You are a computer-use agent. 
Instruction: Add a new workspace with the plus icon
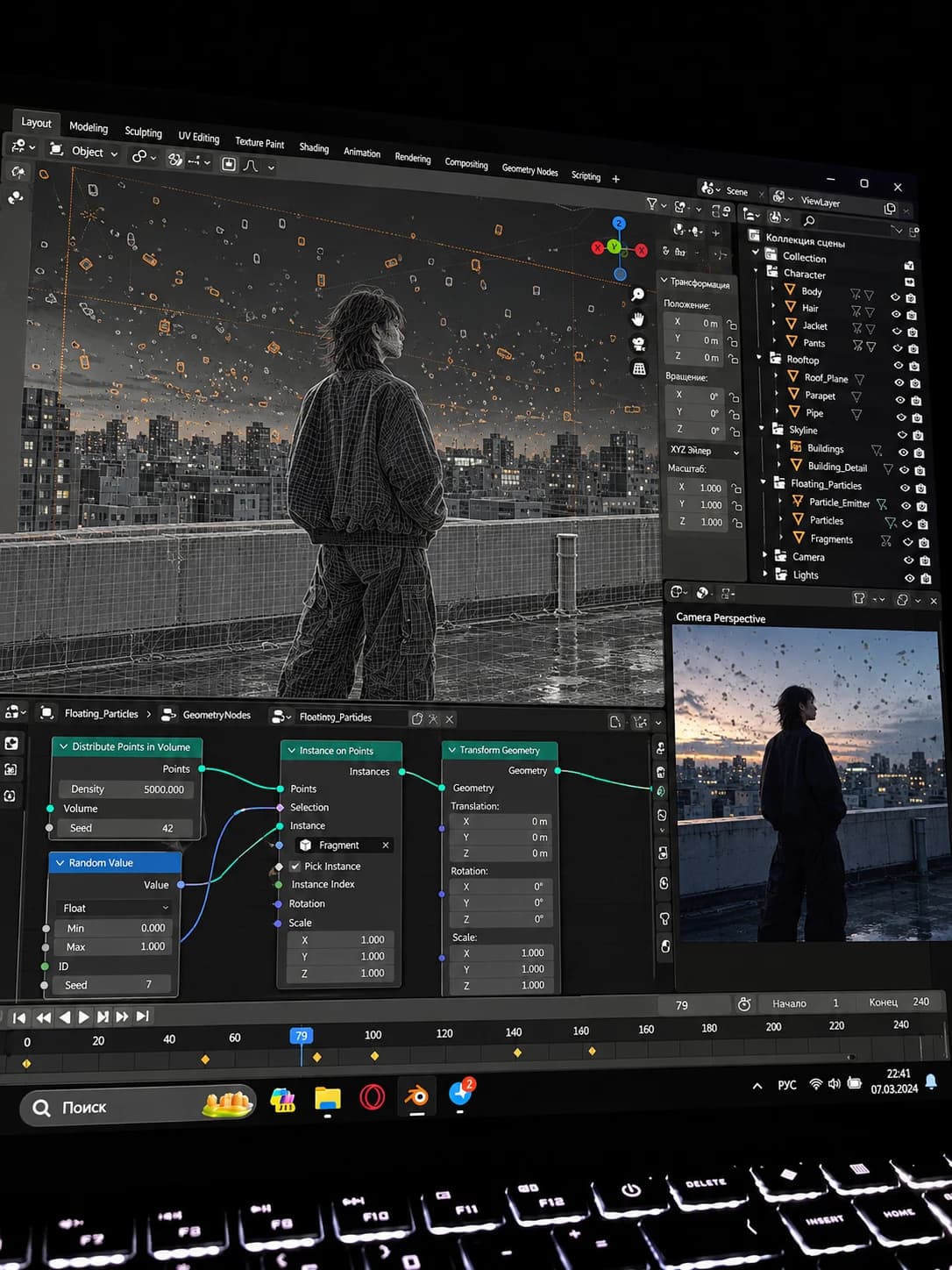[615, 179]
